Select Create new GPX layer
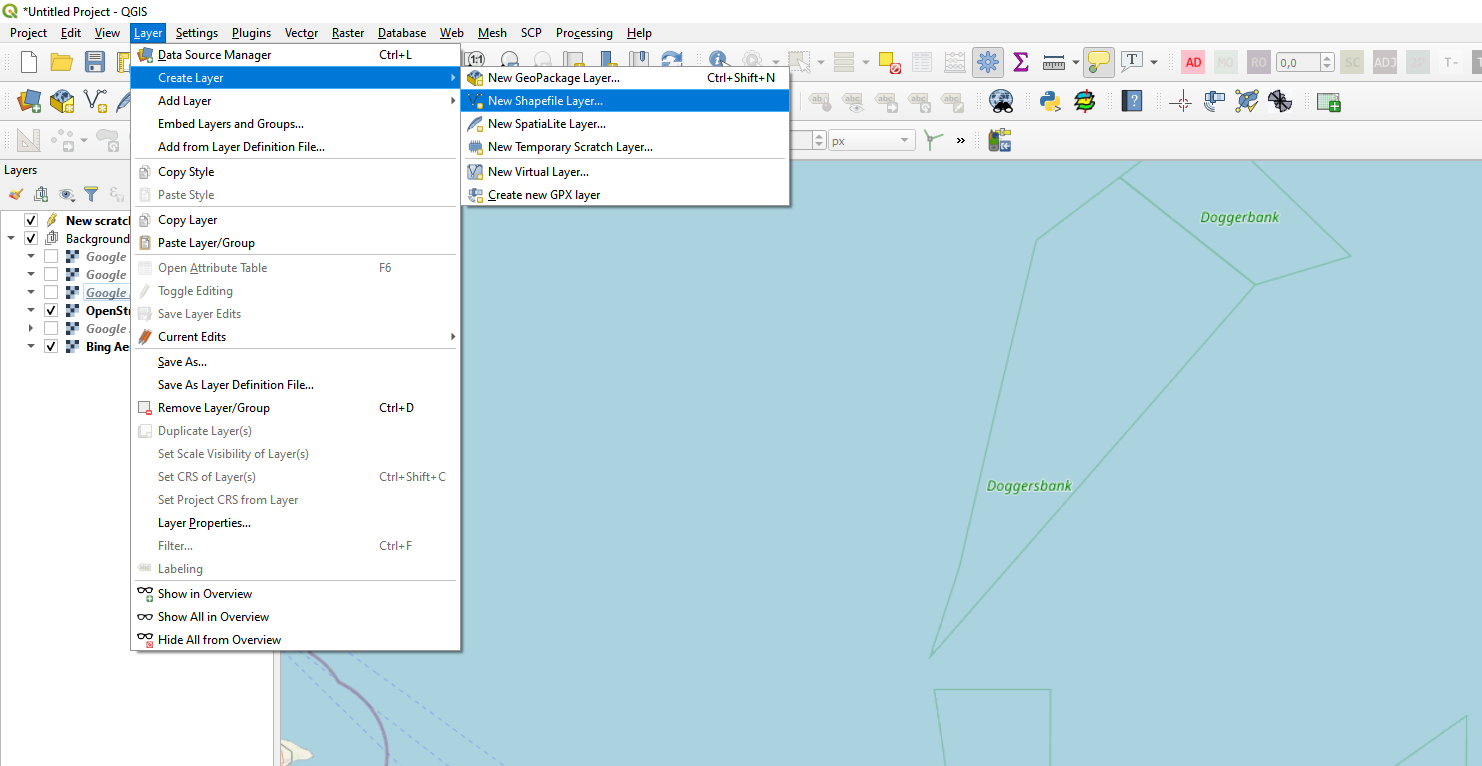The width and height of the screenshot is (1482, 766). click(626, 195)
